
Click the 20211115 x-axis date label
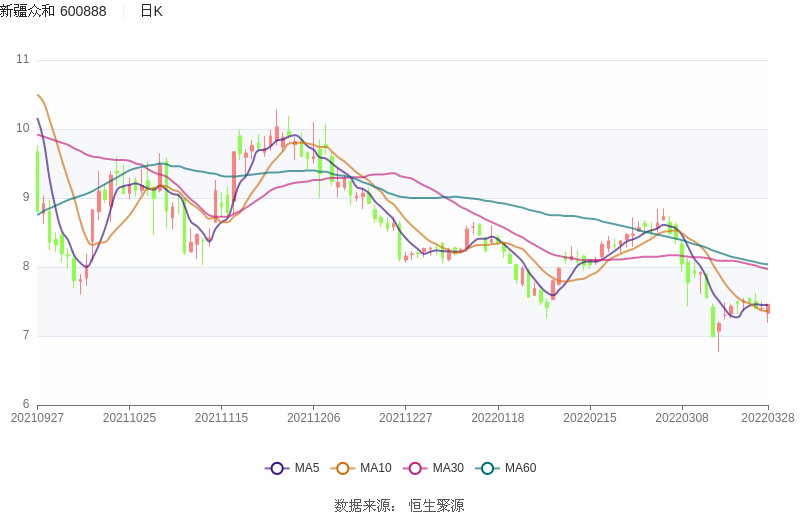coord(222,418)
